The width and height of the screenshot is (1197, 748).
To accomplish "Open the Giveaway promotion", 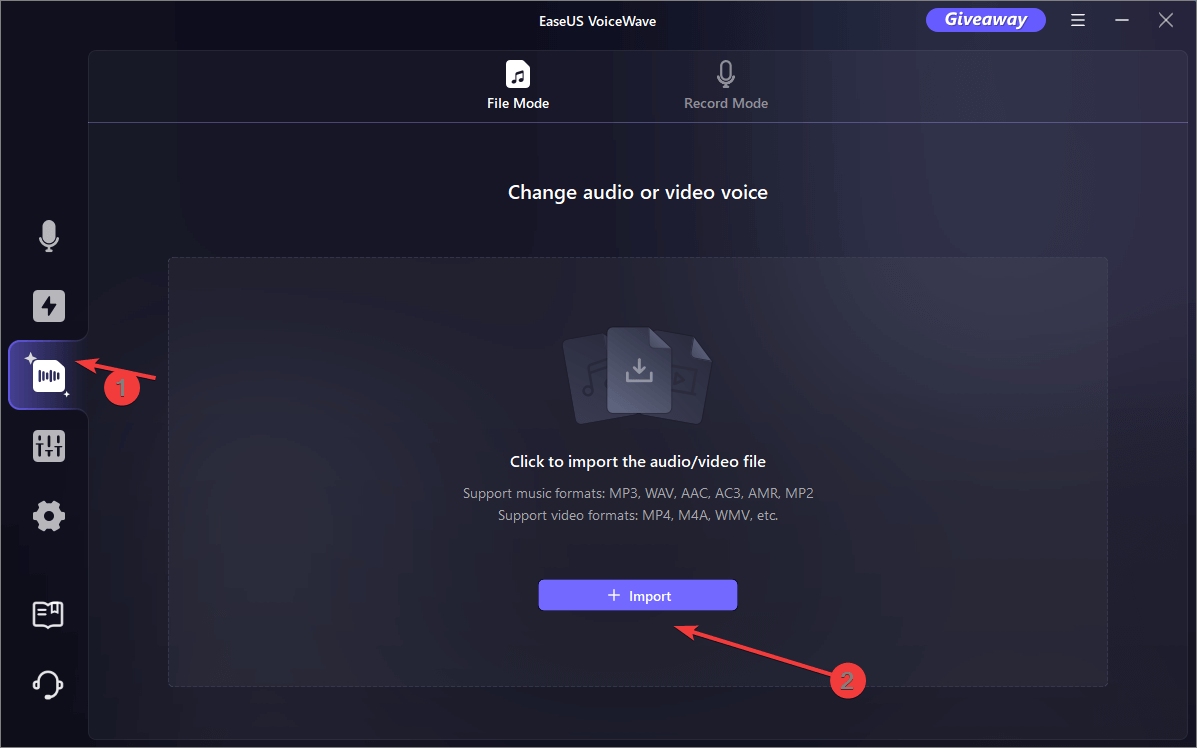I will (985, 19).
